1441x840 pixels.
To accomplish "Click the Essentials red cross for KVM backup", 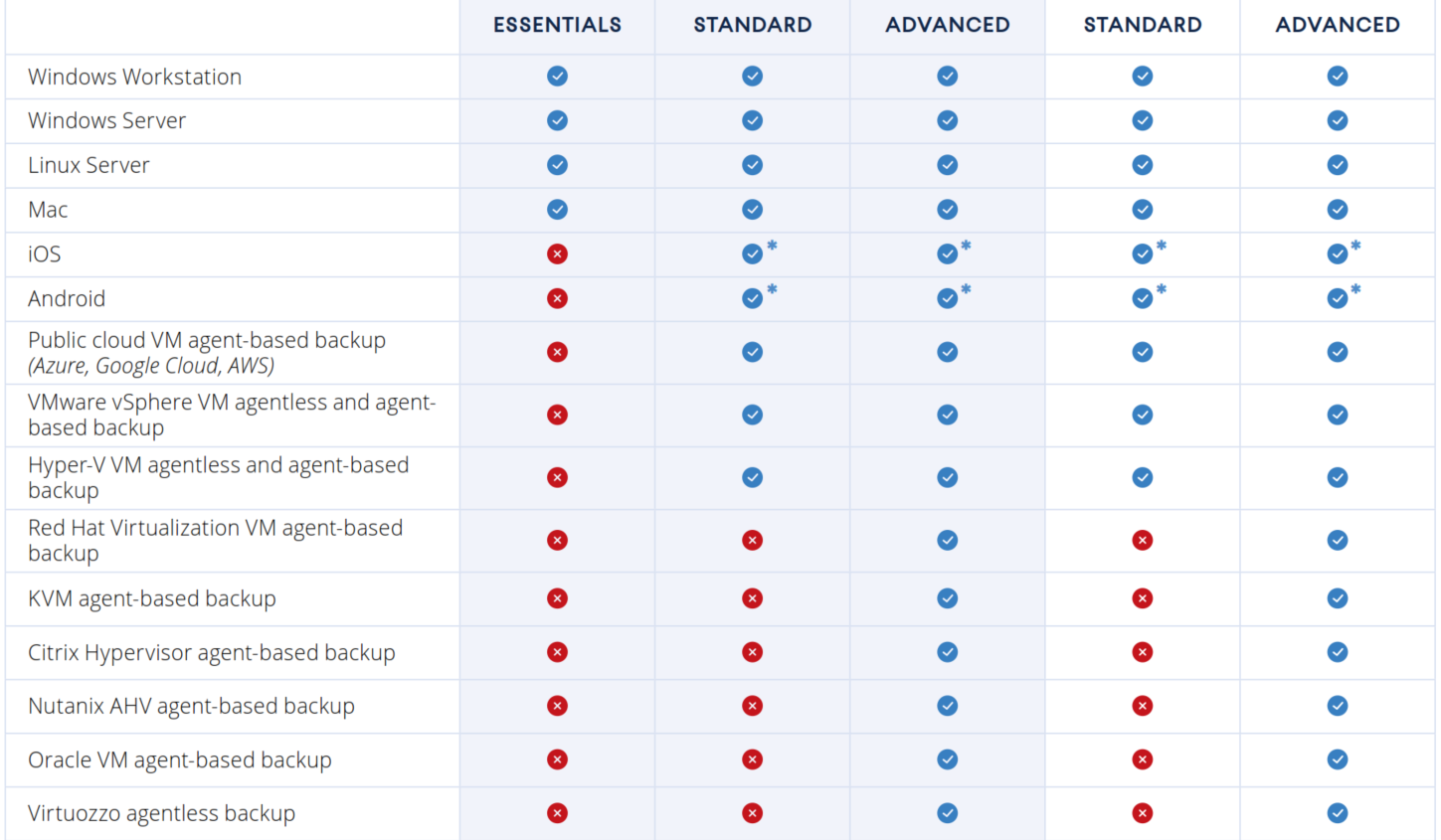I will (557, 598).
